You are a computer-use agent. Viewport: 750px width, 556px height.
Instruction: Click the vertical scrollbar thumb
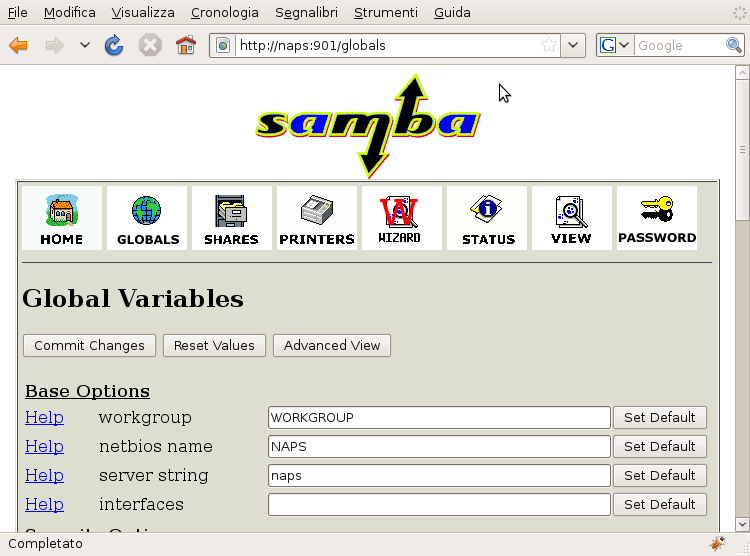click(742, 150)
